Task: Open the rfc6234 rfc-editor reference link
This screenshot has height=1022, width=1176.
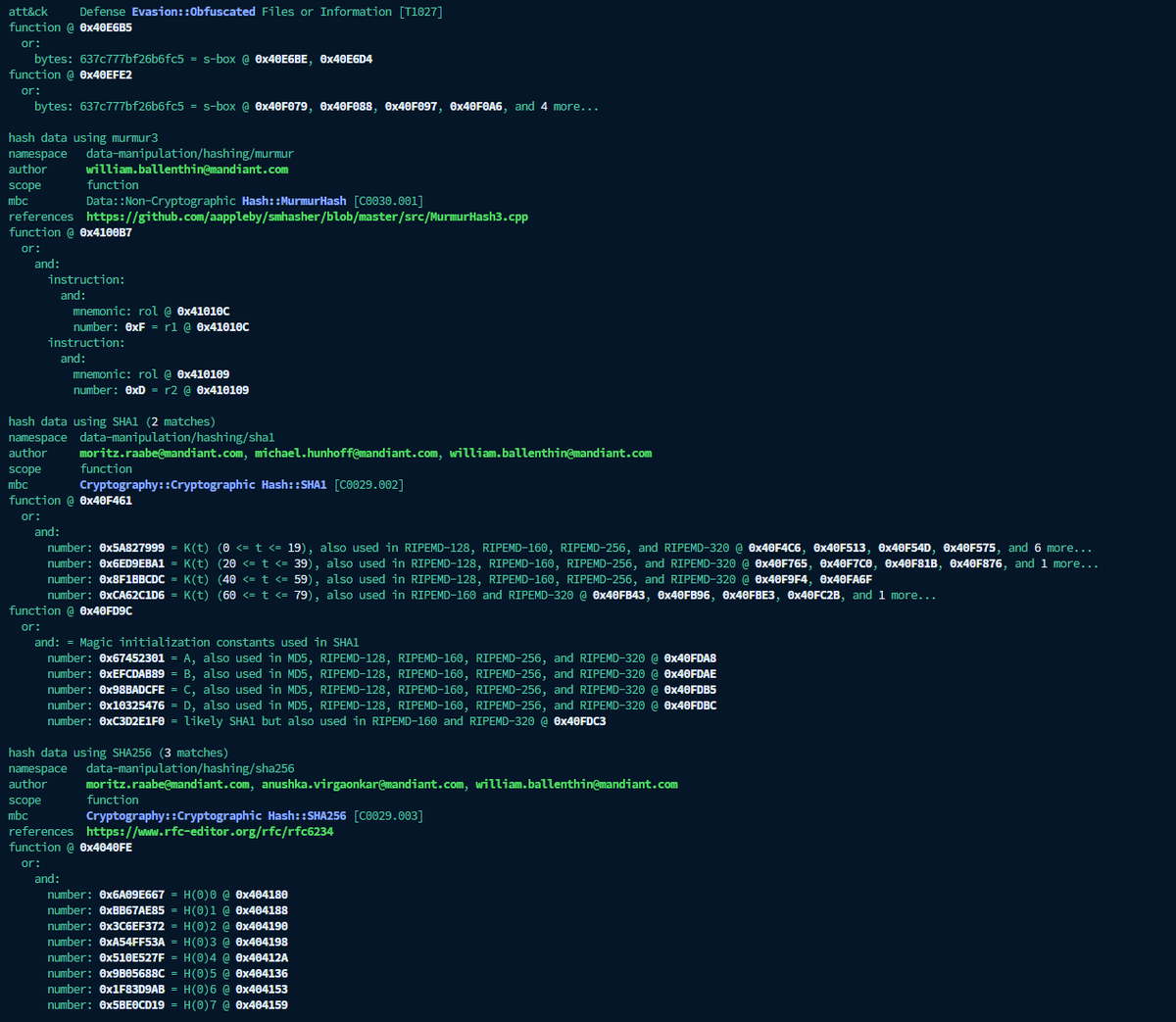Action: (210, 831)
